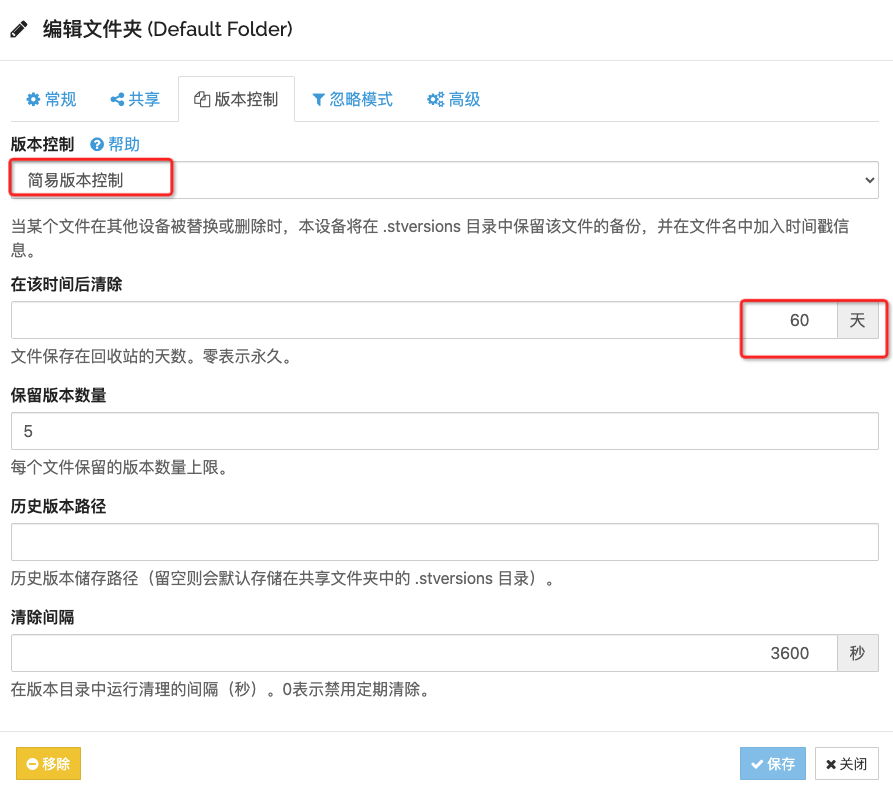Click the share icon on 共享 tab

coord(117,100)
